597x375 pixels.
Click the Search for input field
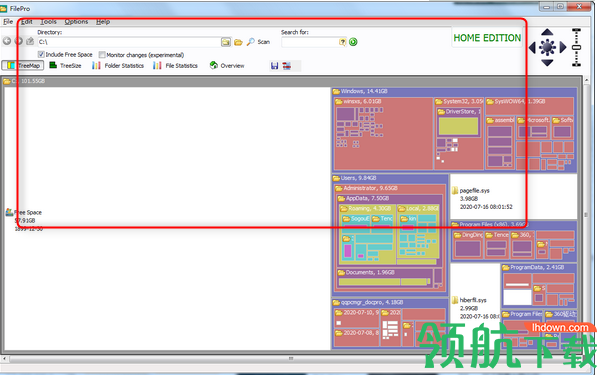tap(310, 42)
